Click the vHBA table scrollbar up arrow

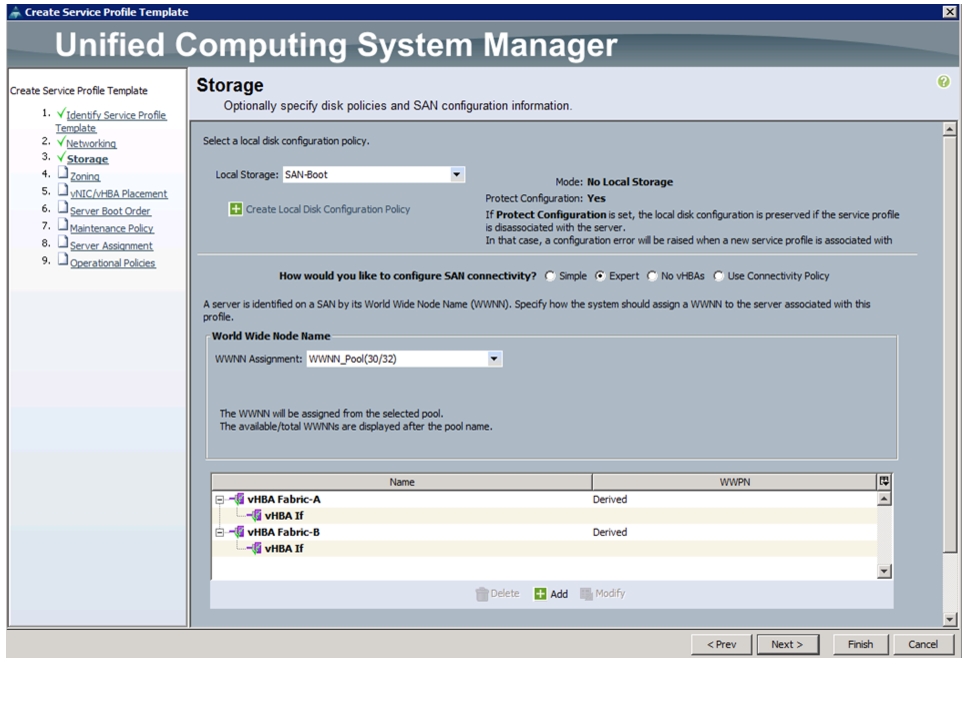(884, 498)
